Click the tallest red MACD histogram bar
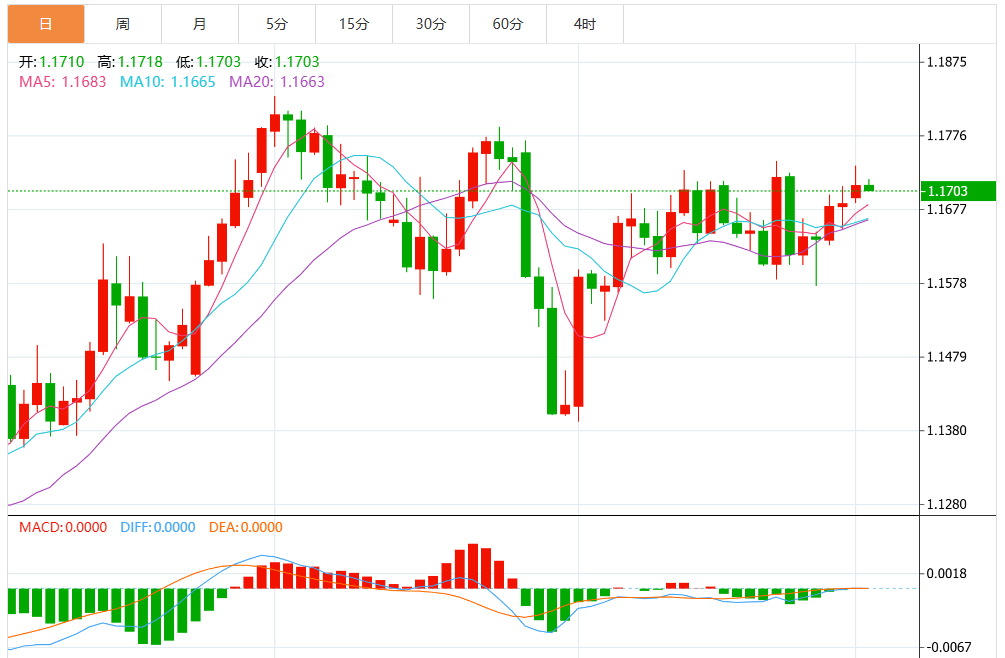This screenshot has height=658, width=1005. (x=473, y=566)
